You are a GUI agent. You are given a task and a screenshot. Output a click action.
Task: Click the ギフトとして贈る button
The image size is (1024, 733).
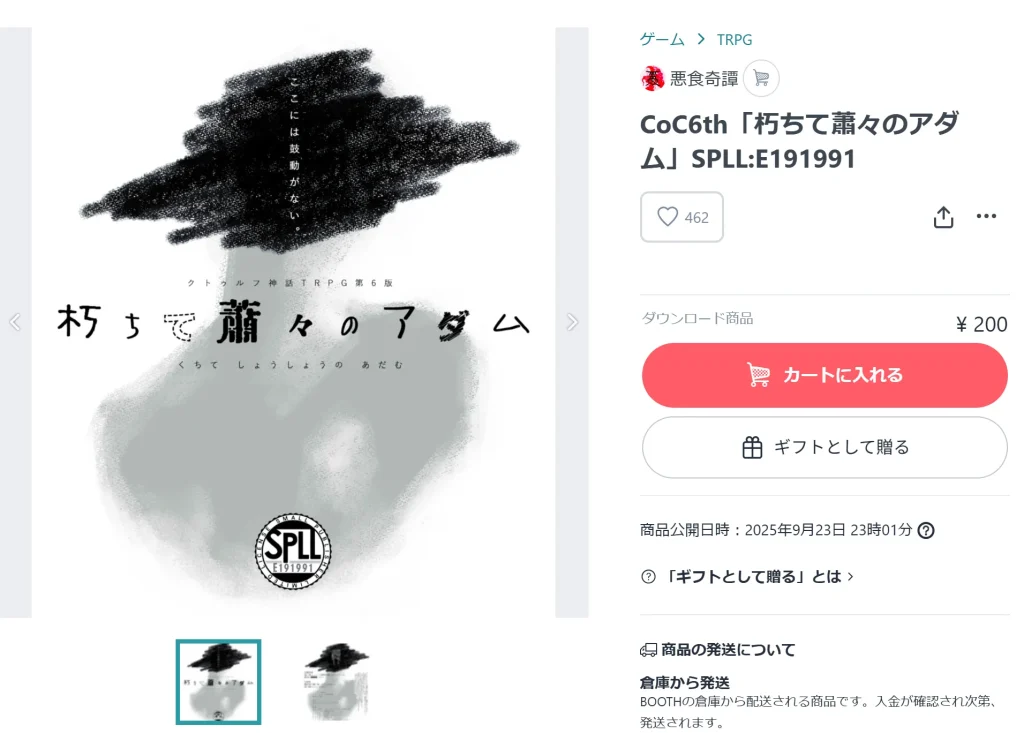coord(824,448)
